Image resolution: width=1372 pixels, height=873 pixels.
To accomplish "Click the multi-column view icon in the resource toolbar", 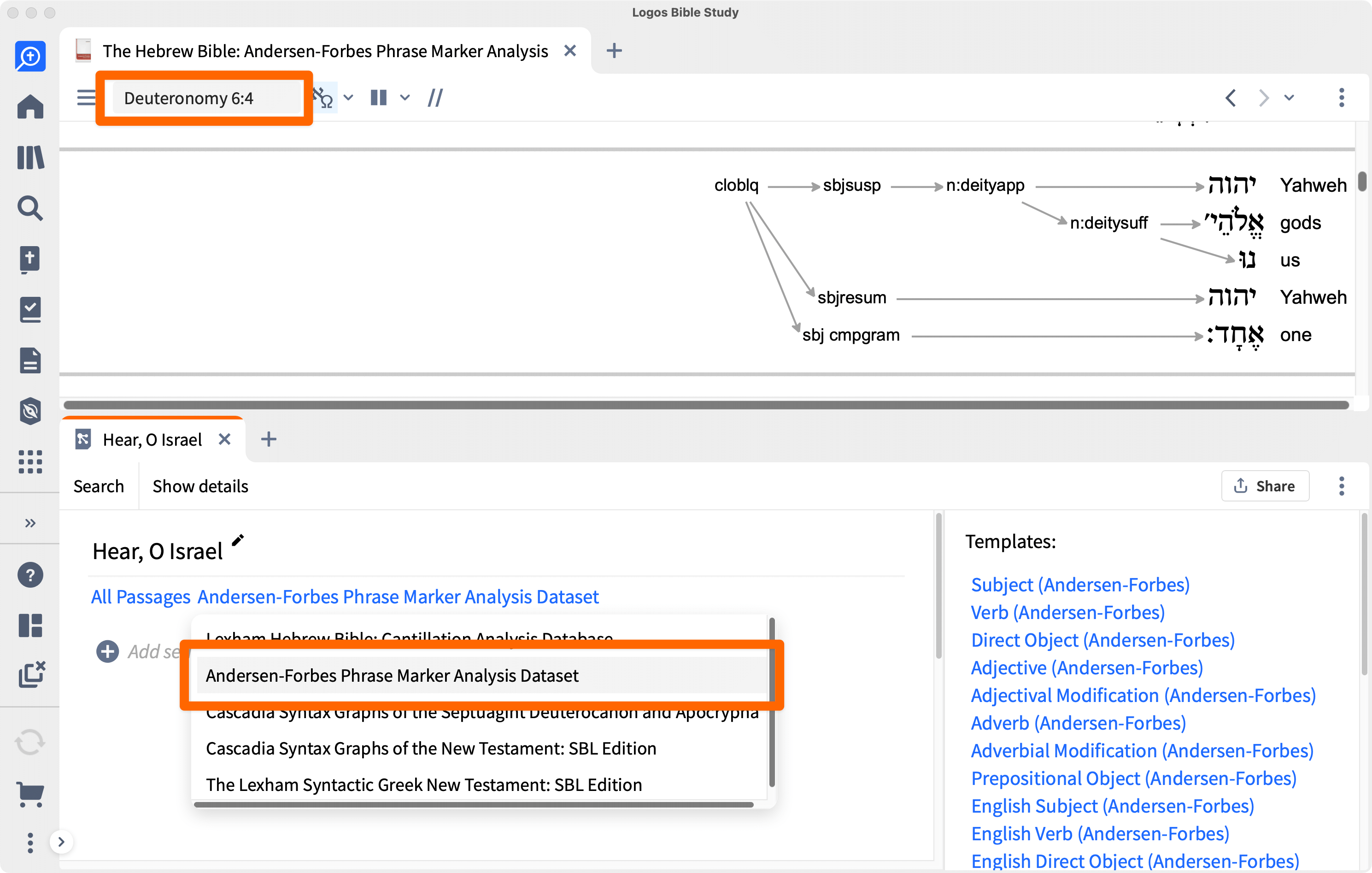I will coord(379,98).
